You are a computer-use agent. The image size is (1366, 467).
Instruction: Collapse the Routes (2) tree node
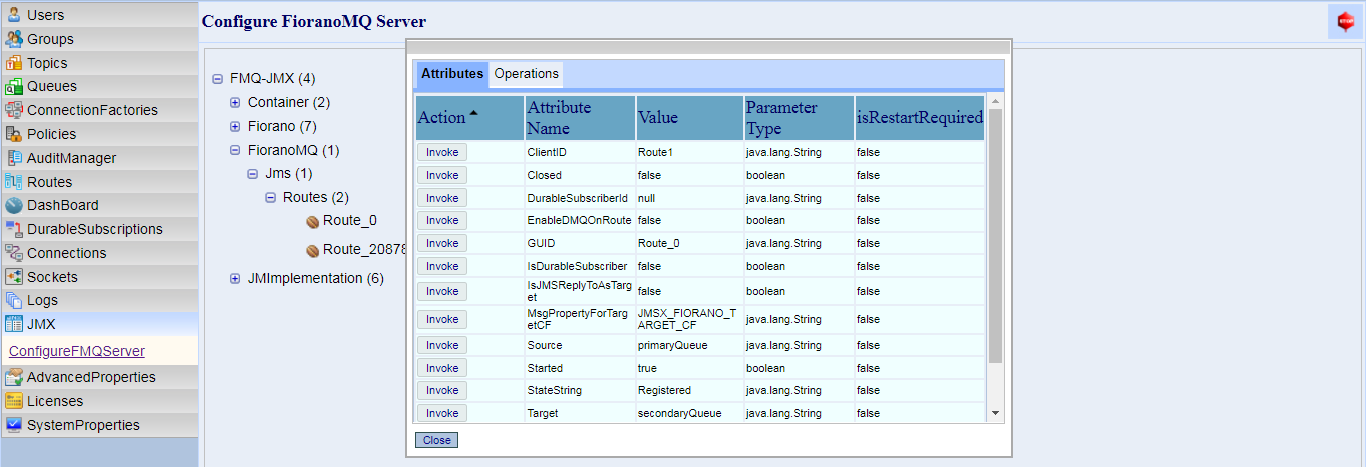tap(270, 198)
